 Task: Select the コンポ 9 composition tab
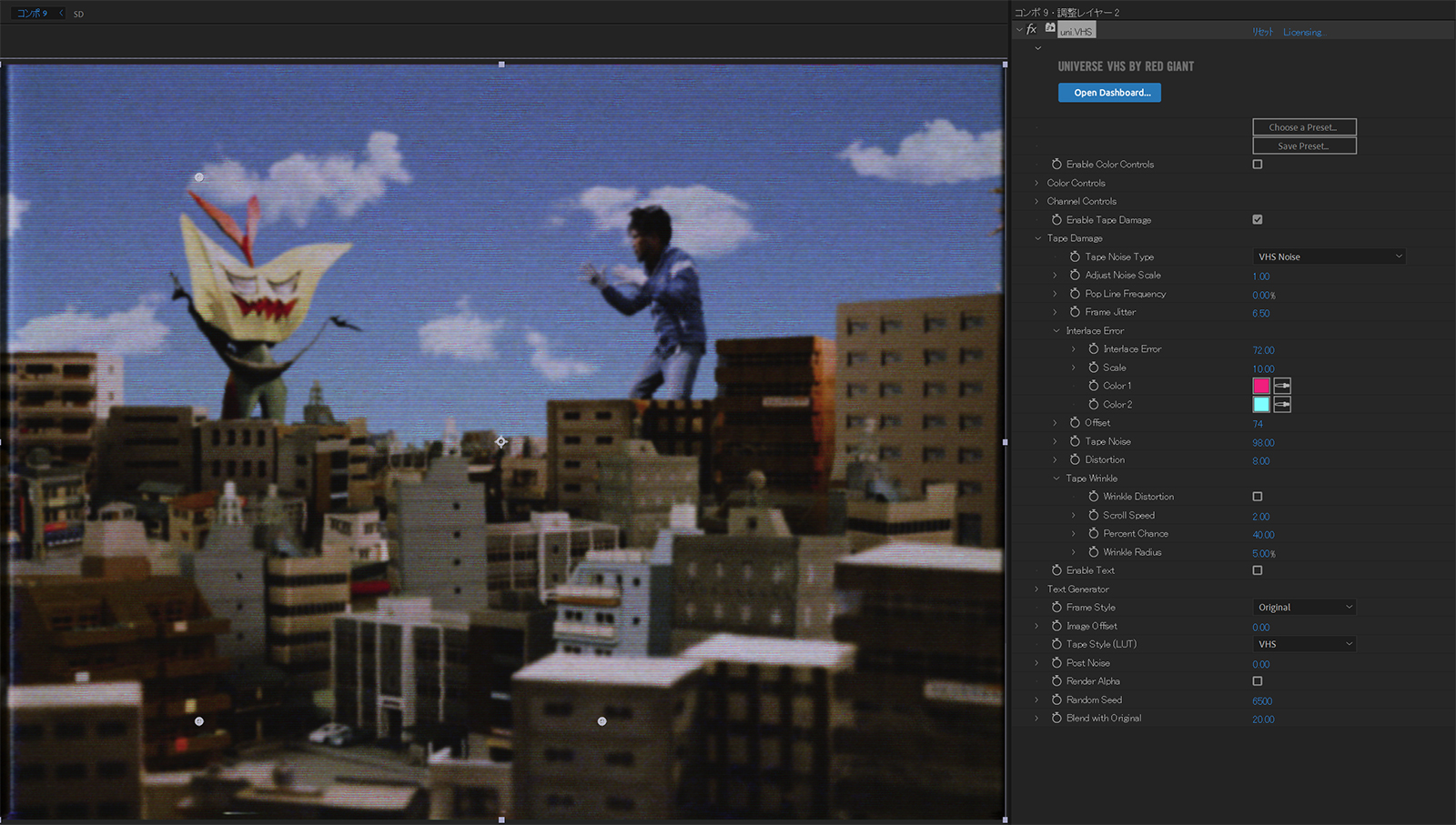pyautogui.click(x=32, y=14)
